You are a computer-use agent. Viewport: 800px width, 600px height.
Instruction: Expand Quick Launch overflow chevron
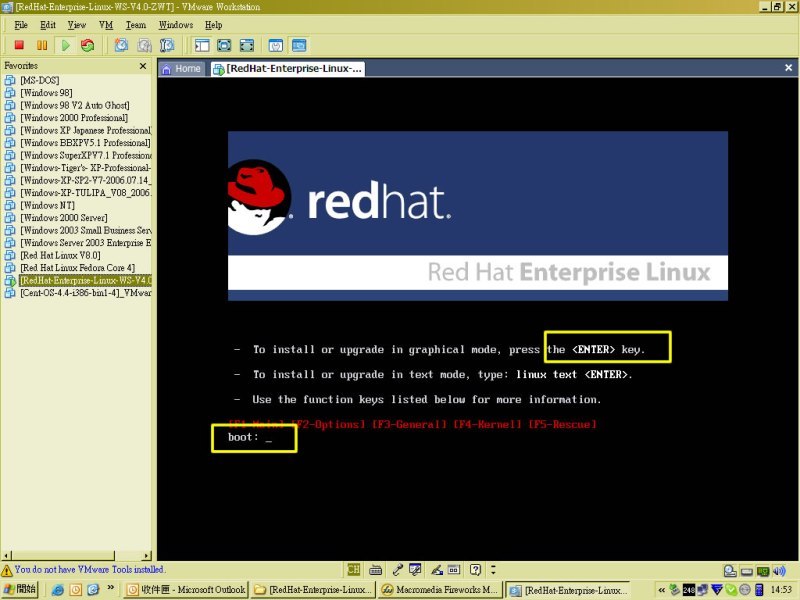tap(111, 588)
